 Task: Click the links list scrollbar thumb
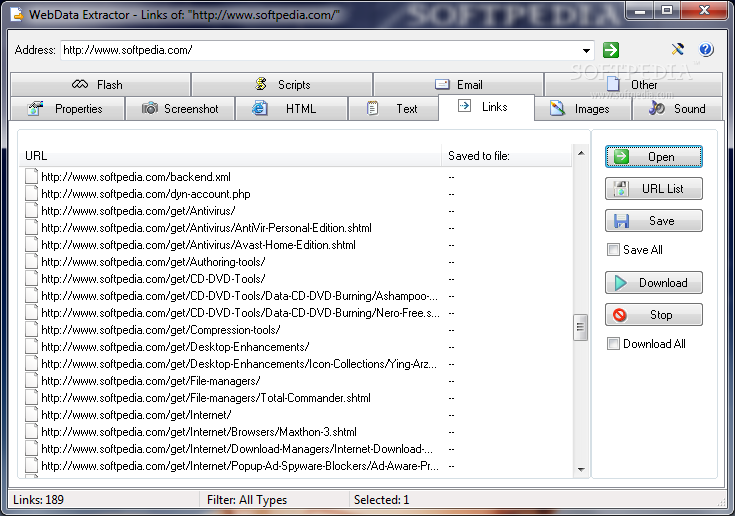[580, 327]
